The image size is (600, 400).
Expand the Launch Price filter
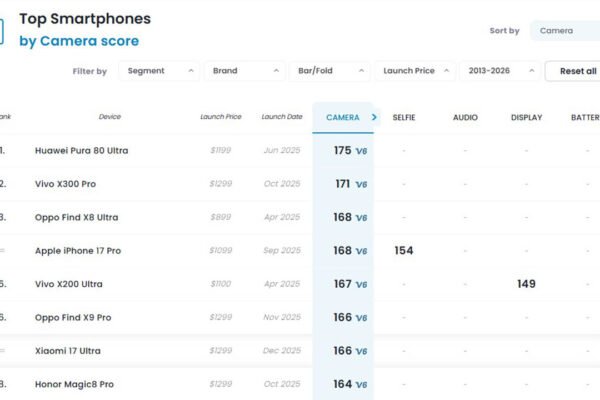pos(415,71)
